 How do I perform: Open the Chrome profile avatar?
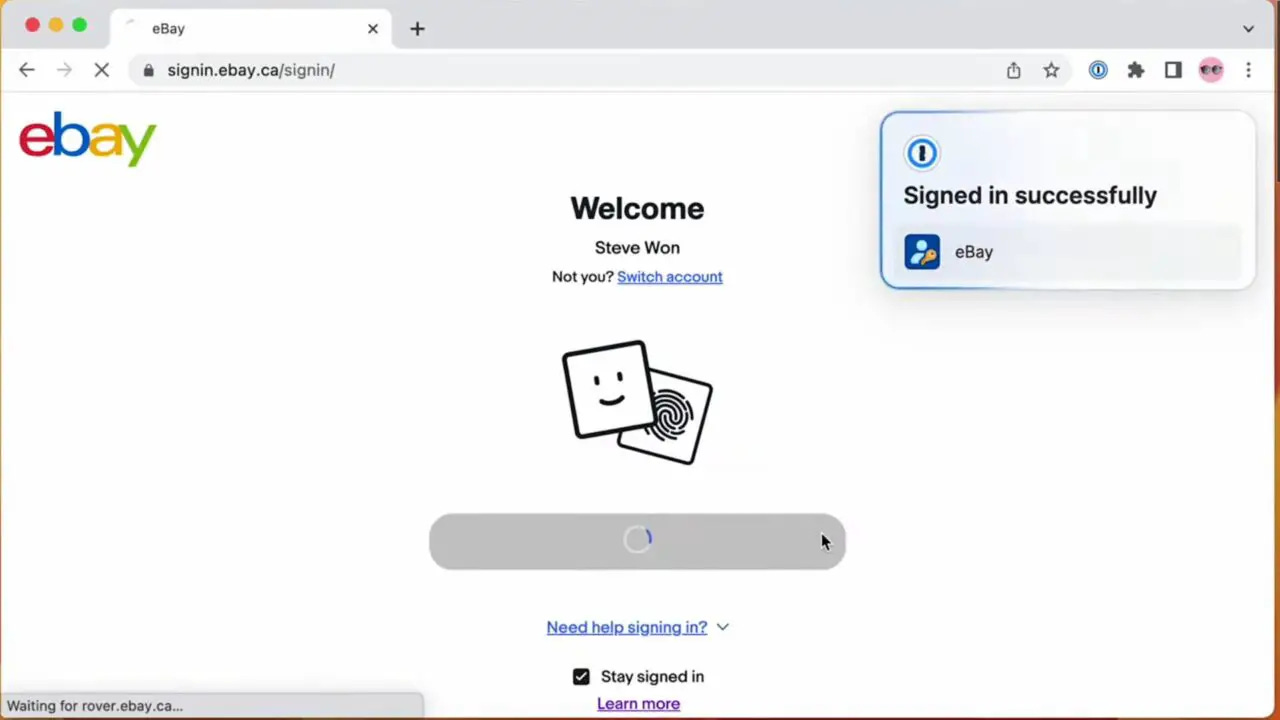pyautogui.click(x=1211, y=70)
